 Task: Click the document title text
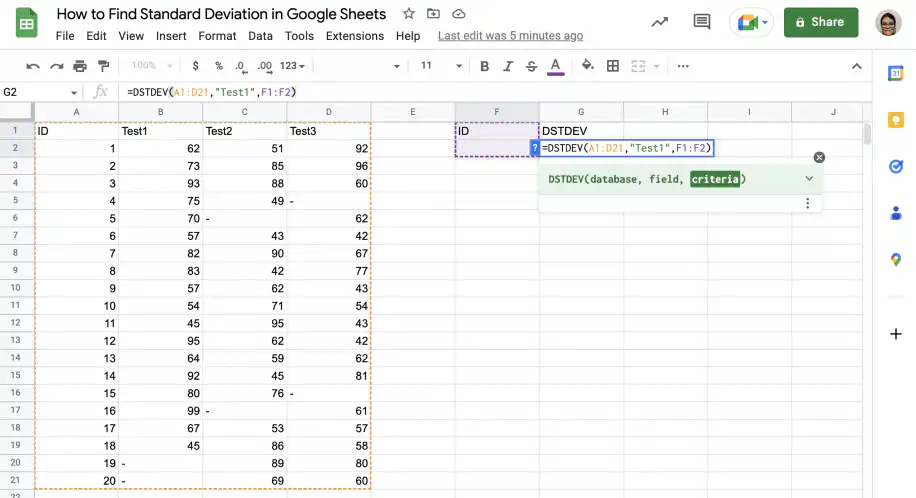(x=221, y=14)
